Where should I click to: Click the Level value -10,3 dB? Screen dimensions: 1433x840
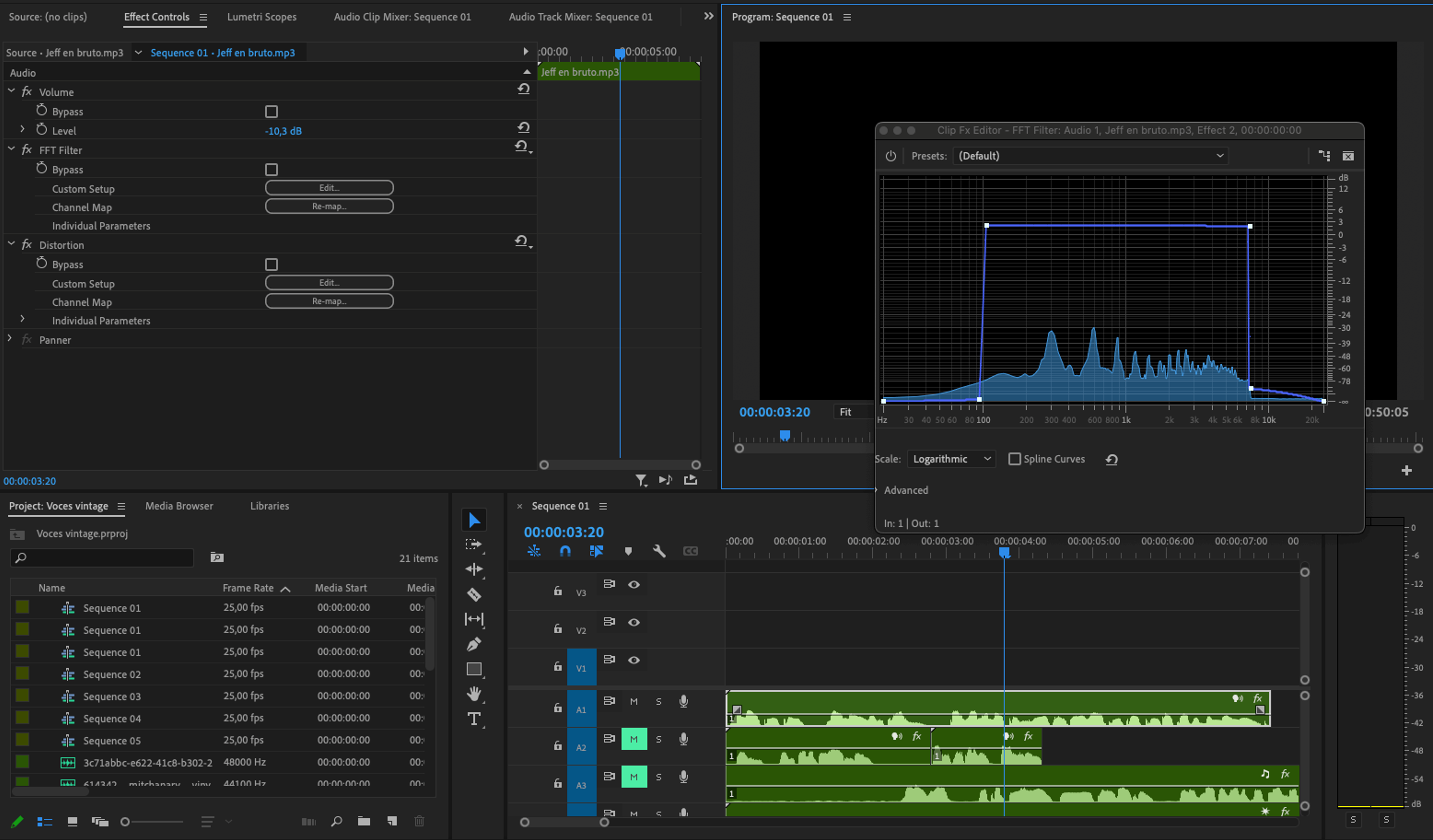[x=283, y=131]
